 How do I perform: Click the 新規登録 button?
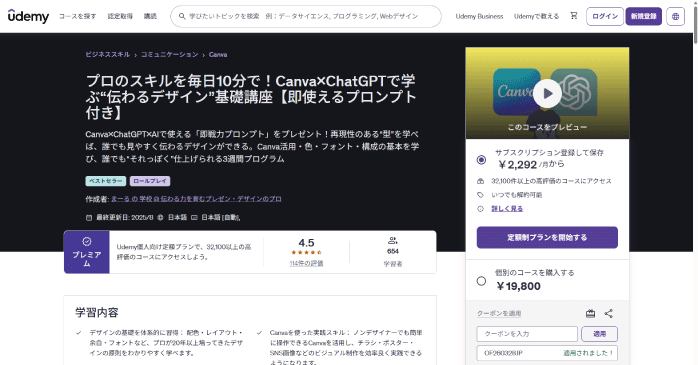coord(644,16)
